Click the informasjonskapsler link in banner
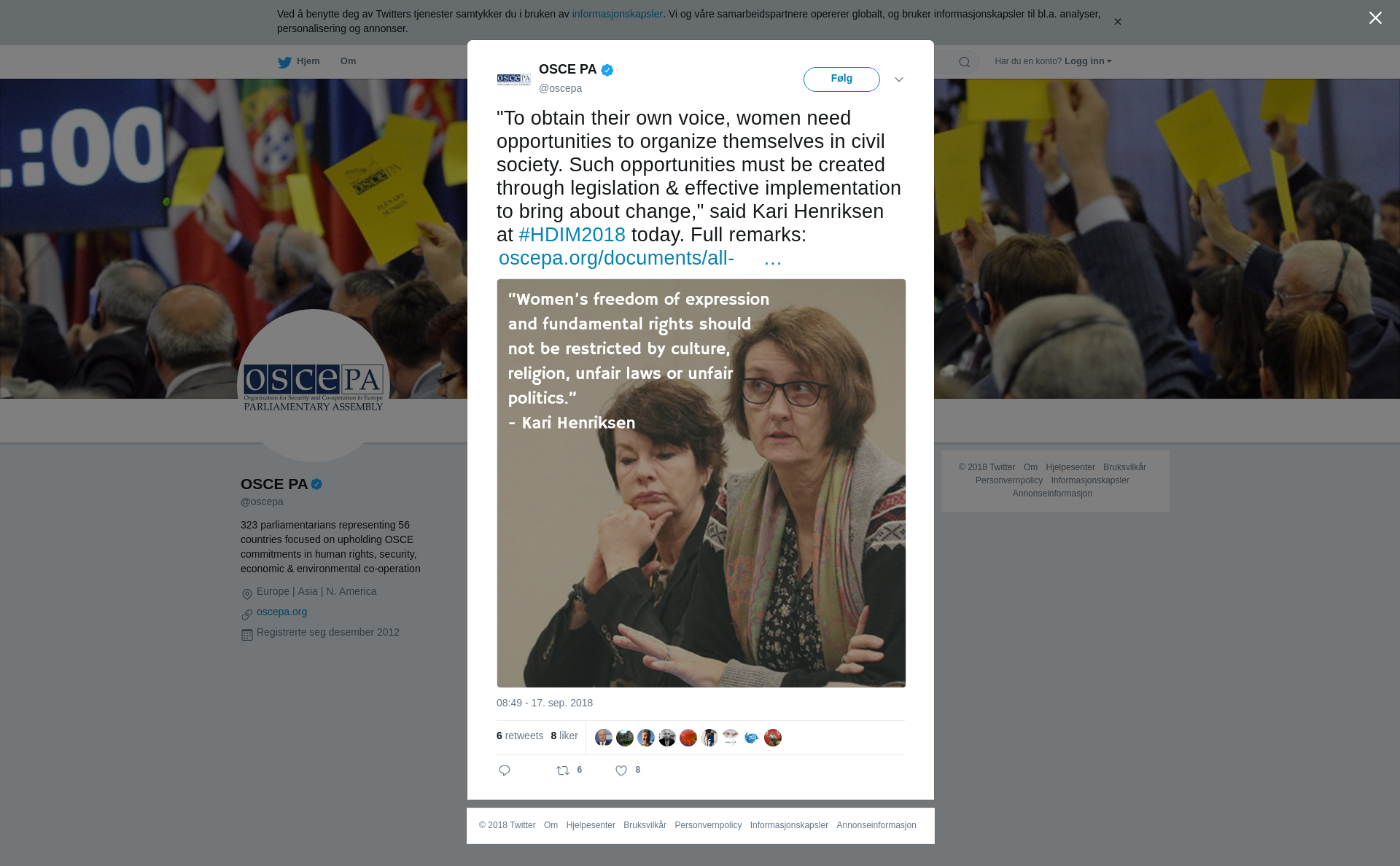1400x866 pixels. tap(617, 14)
